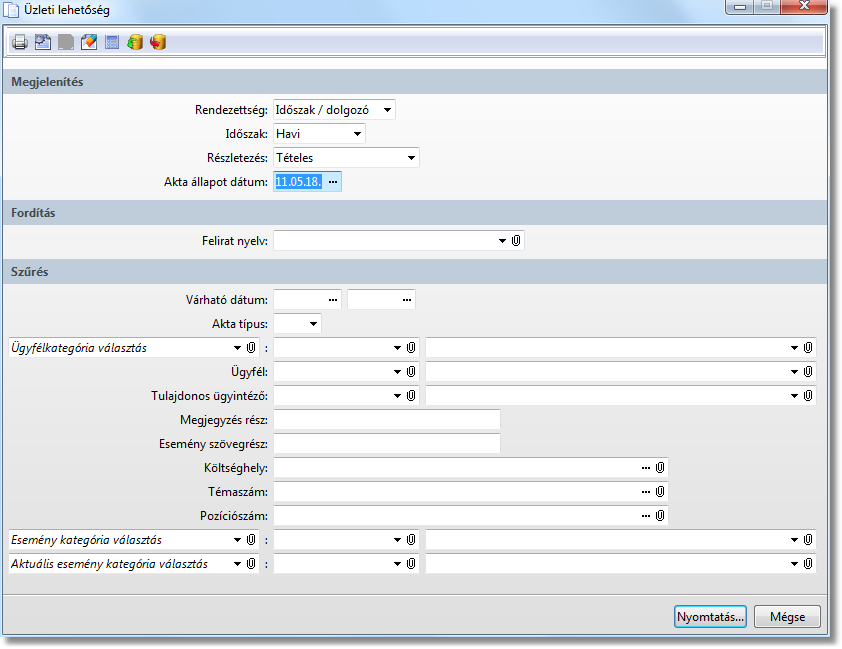Click the Nyomtatás... button
Viewport: 842px width, 649px height.
click(x=710, y=616)
